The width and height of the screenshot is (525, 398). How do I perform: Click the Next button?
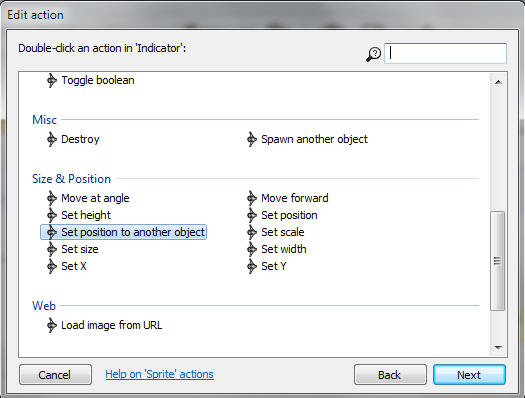coord(469,375)
